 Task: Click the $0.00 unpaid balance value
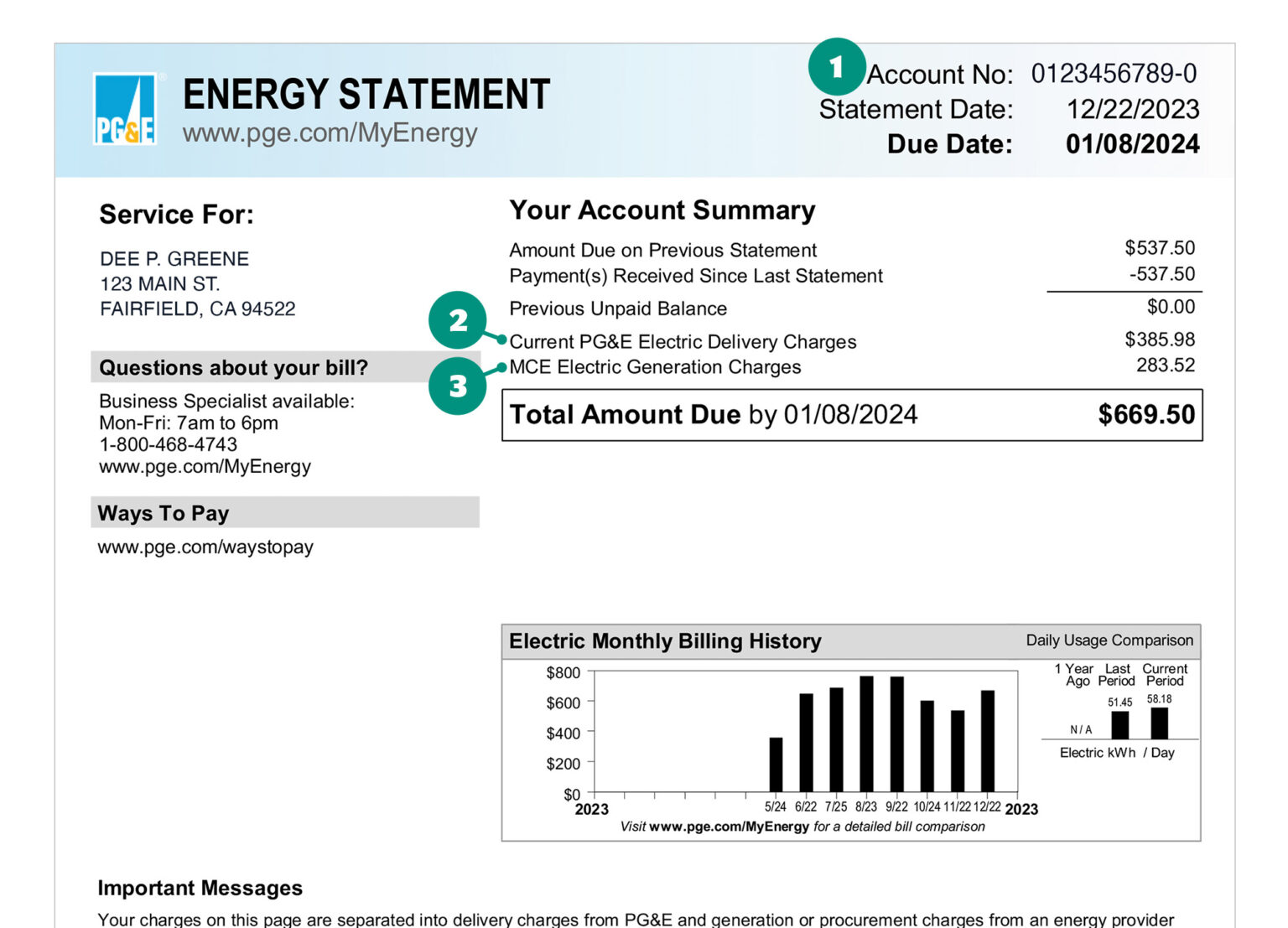pos(1171,307)
